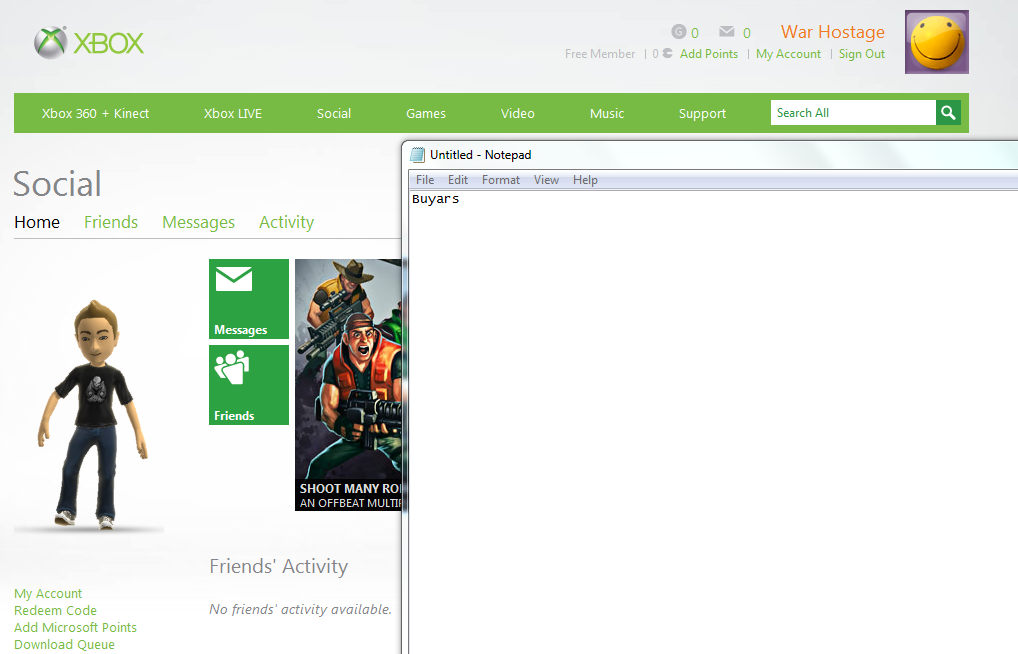The image size is (1018, 654).
Task: Click Add Microsoft Points link
Action: click(x=75, y=627)
